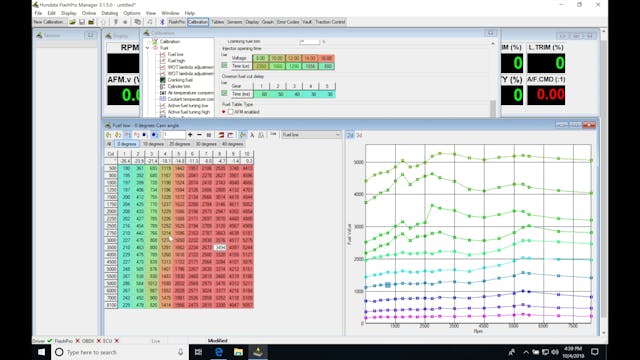Click the Task View taskbar icon
640x360 pixels.
click(198, 352)
